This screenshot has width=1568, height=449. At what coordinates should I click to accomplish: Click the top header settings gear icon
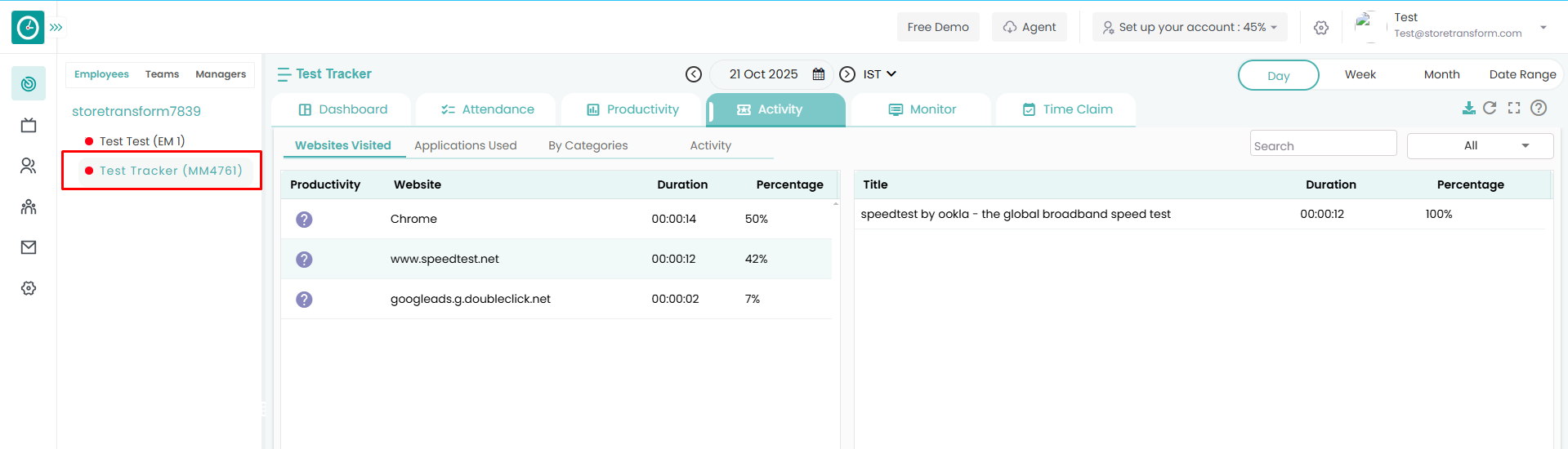coord(1321,27)
